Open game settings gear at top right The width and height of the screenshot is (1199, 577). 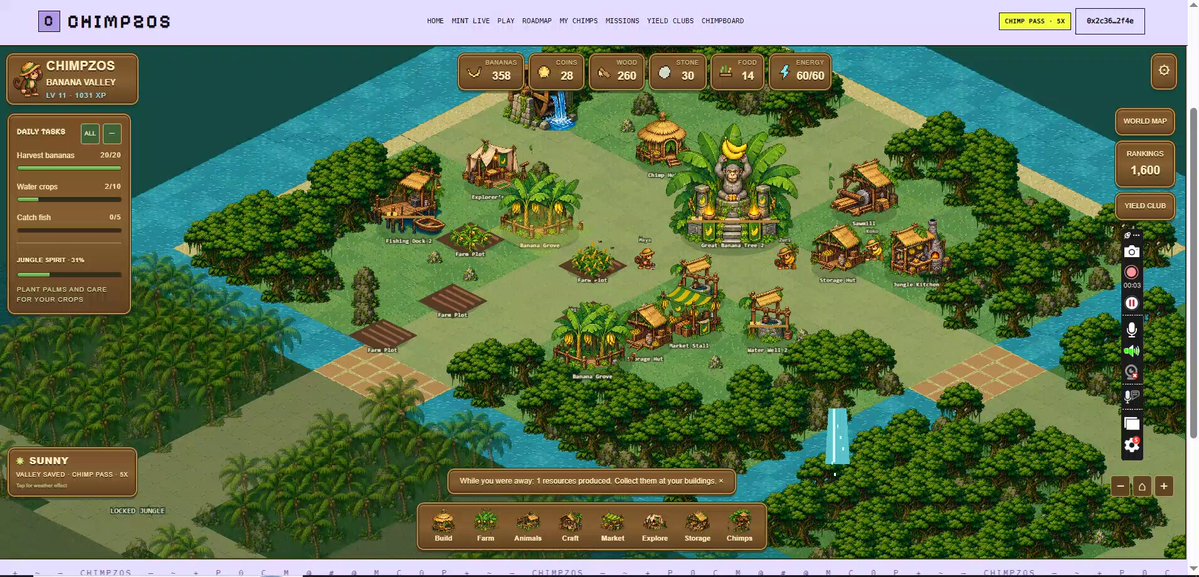point(1164,70)
